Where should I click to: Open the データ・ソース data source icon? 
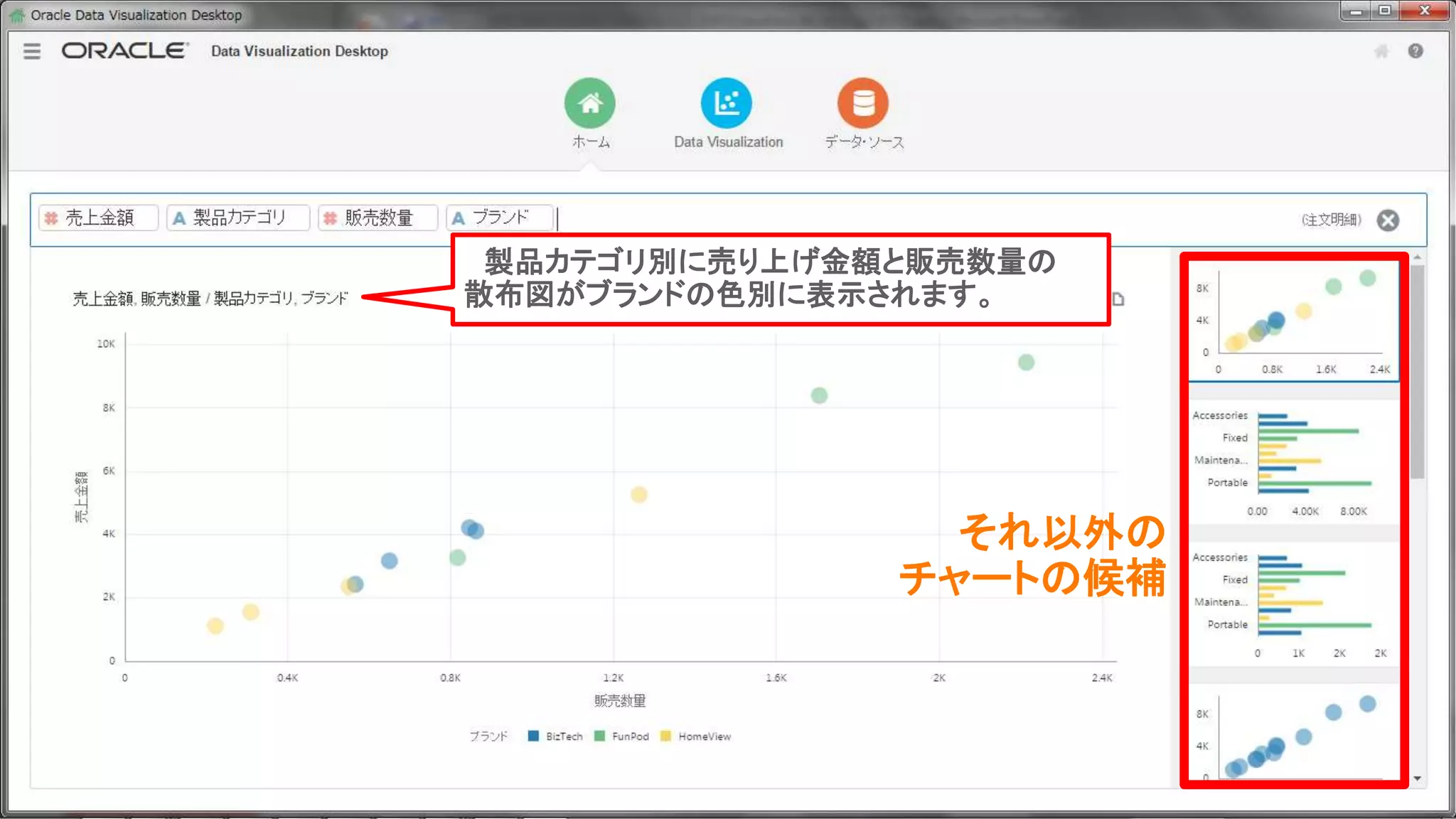[863, 103]
